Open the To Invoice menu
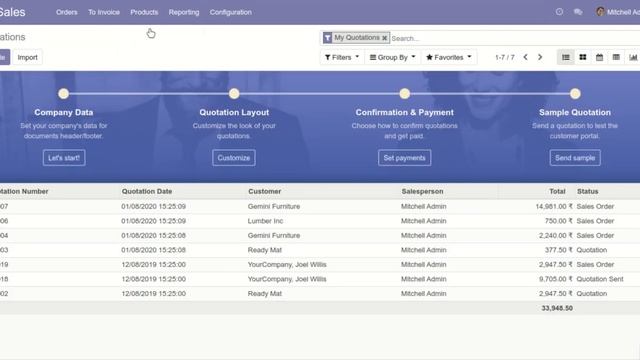The width and height of the screenshot is (640, 360). click(x=104, y=12)
